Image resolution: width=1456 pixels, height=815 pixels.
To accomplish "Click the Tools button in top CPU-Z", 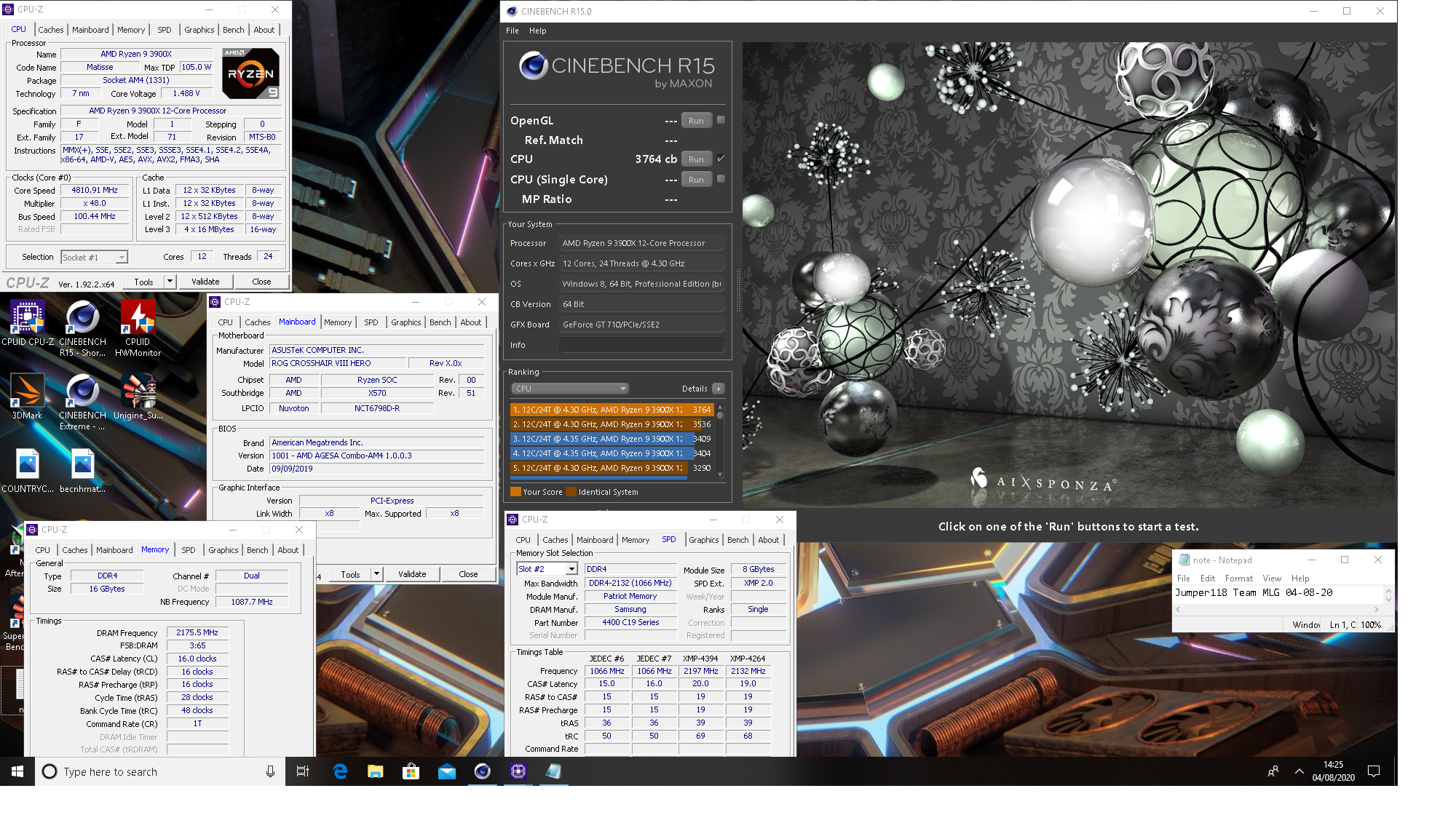I will click(143, 282).
